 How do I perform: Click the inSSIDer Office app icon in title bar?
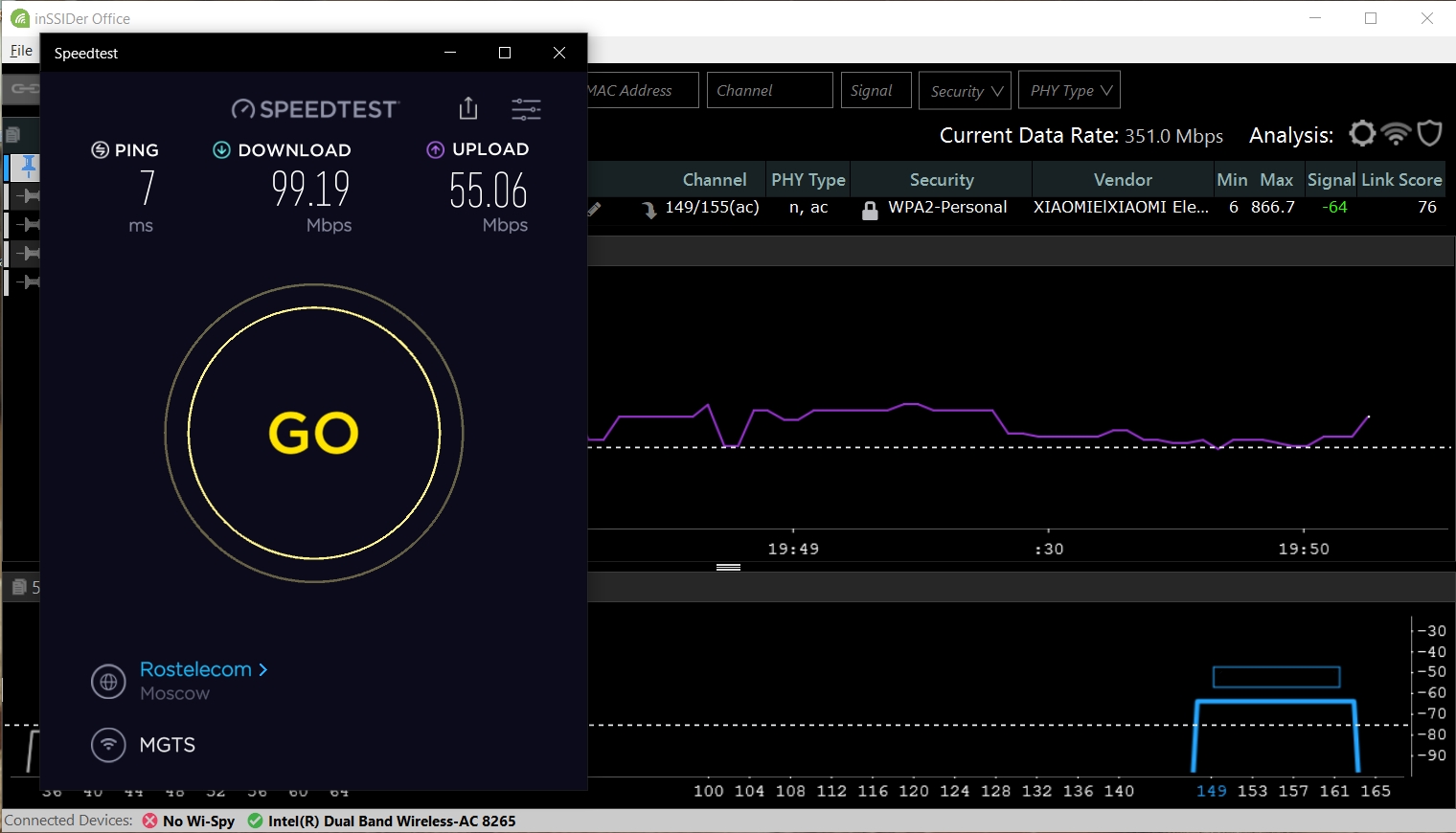(20, 18)
